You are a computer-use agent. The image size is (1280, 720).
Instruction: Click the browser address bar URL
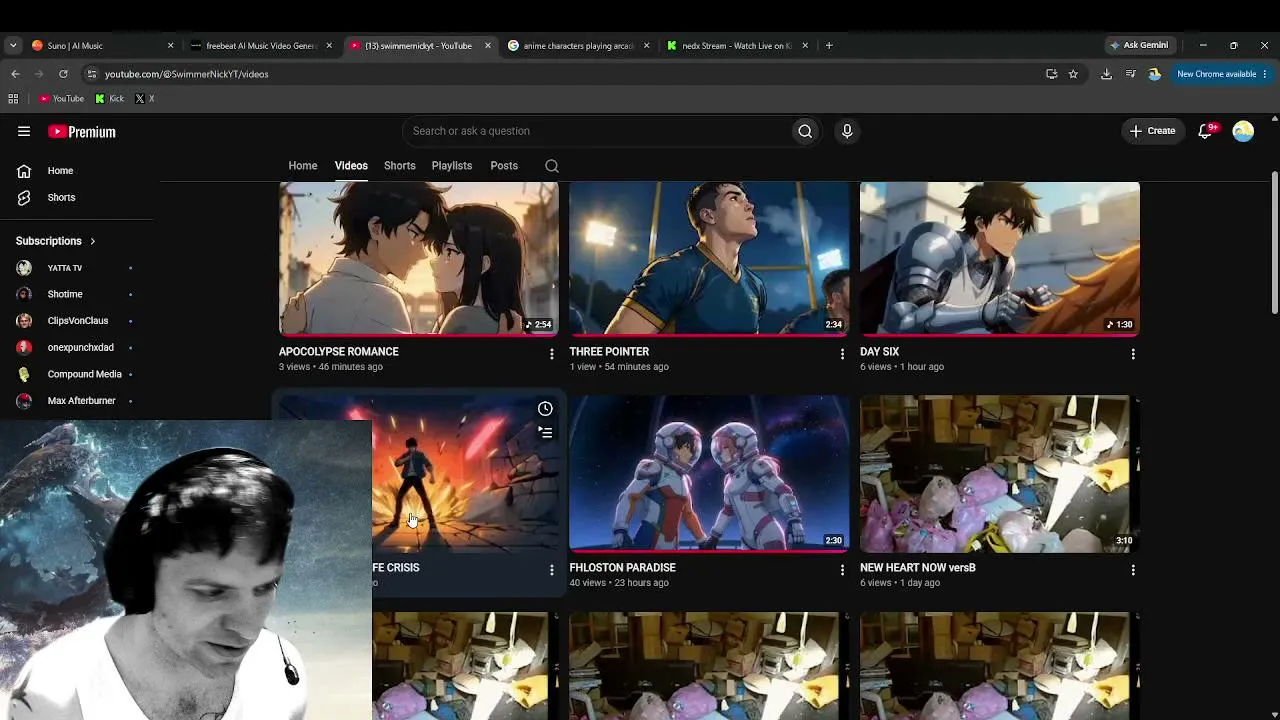[186, 74]
